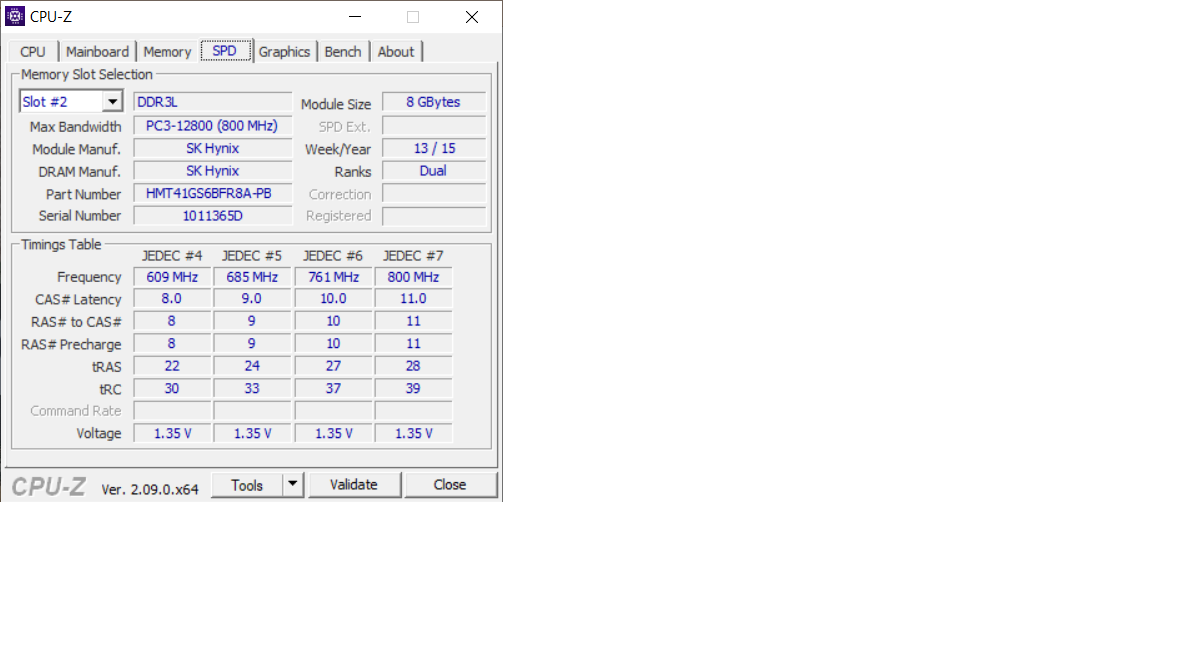This screenshot has width=1192, height=655.
Task: Click the Close button at bottom
Action: (450, 485)
